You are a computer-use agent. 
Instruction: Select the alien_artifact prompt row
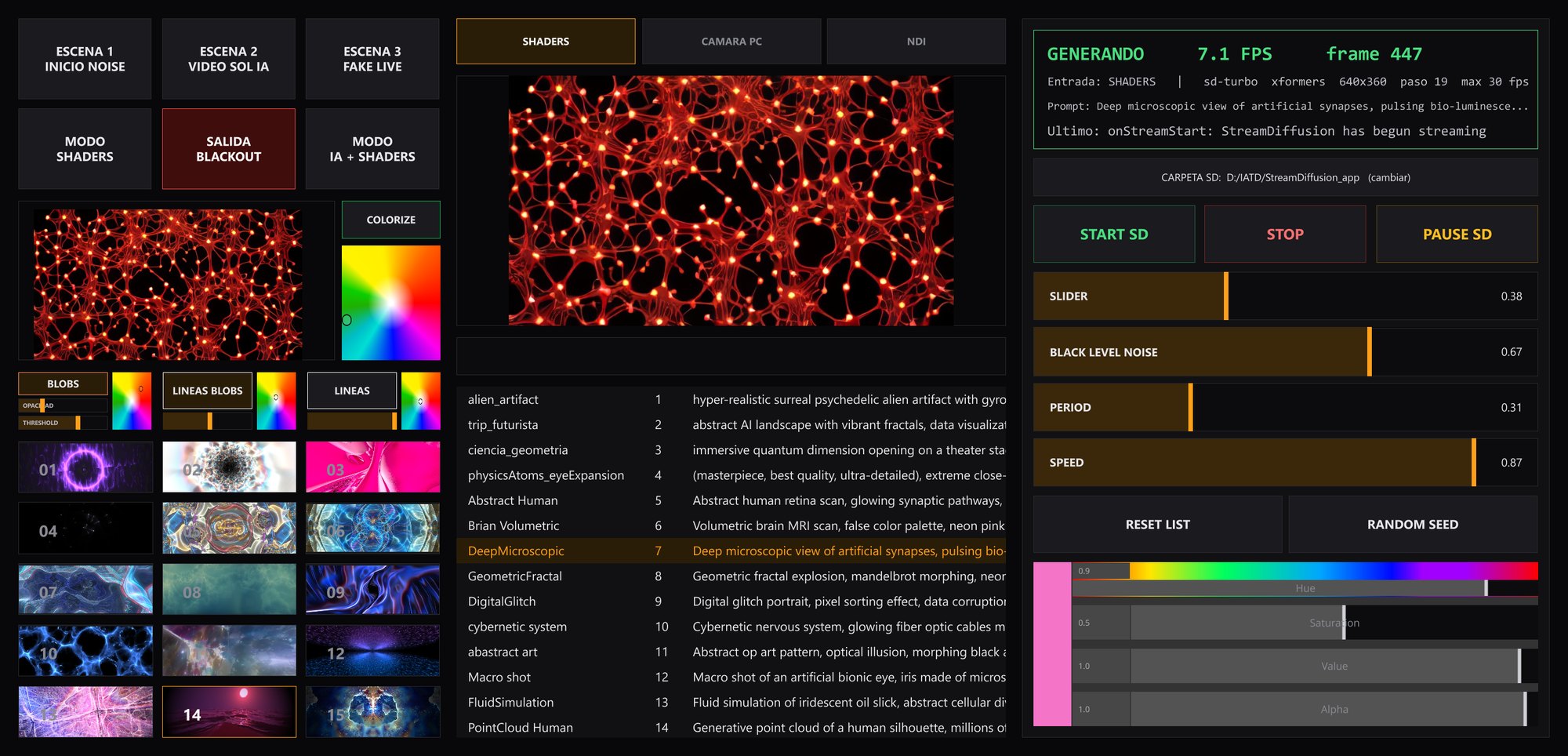(731, 399)
